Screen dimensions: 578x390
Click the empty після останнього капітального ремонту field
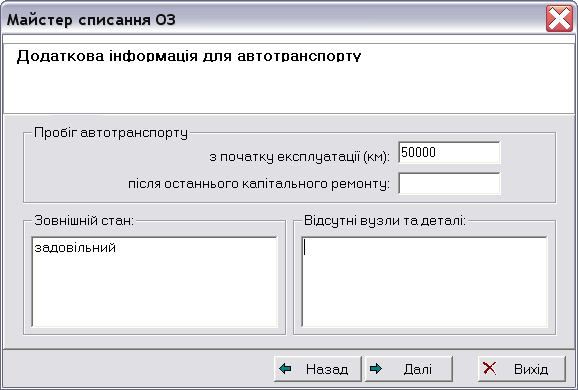[449, 183]
